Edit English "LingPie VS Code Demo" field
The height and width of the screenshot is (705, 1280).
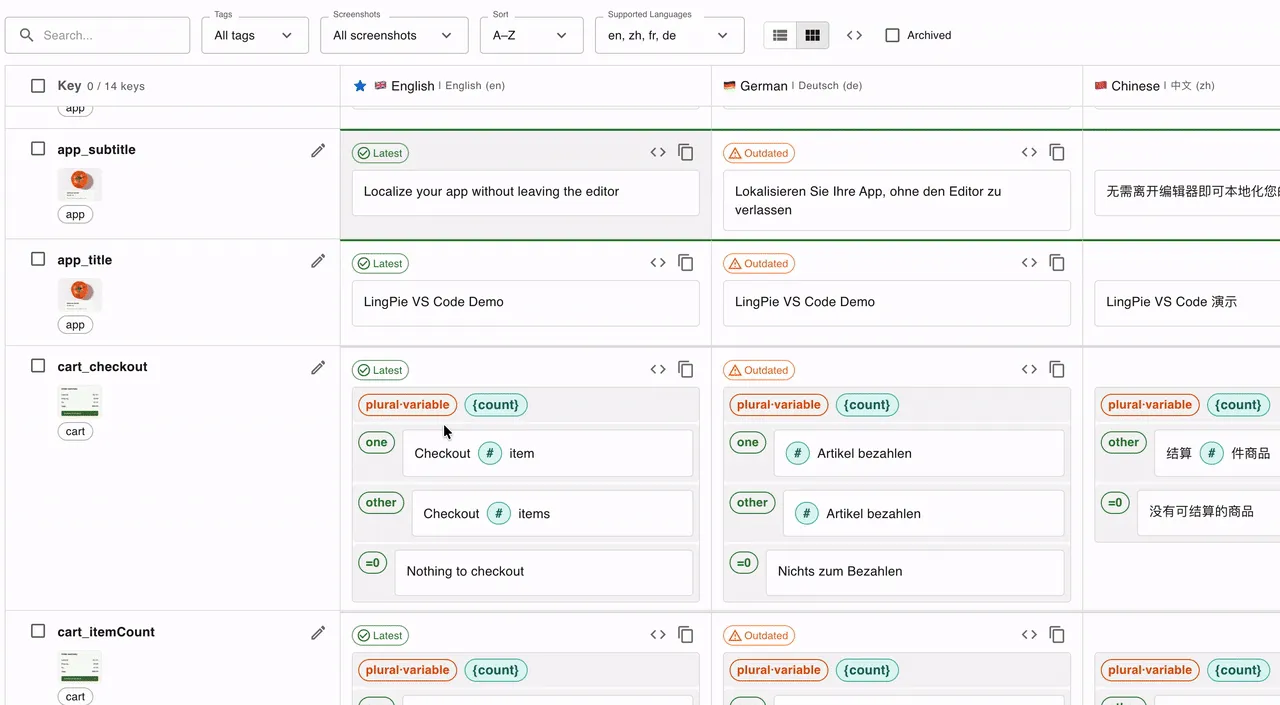click(525, 302)
